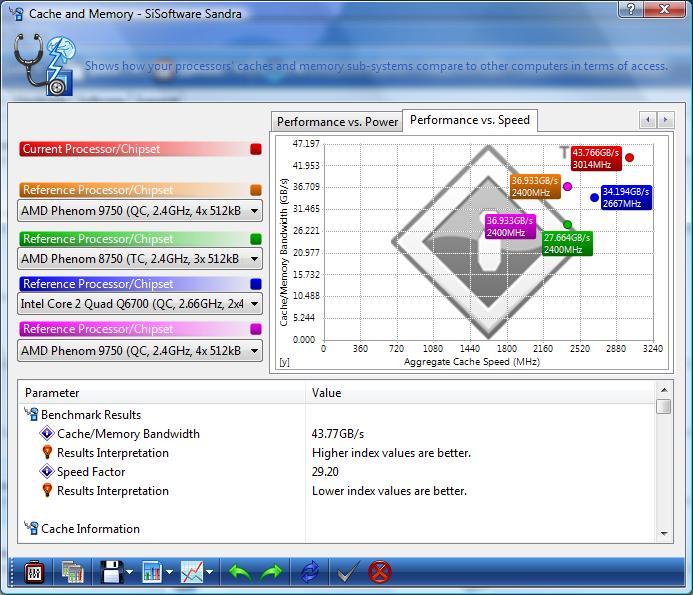Viewport: 693px width, 595px height.
Task: Click the orange reference processor color swatch
Action: click(x=255, y=190)
